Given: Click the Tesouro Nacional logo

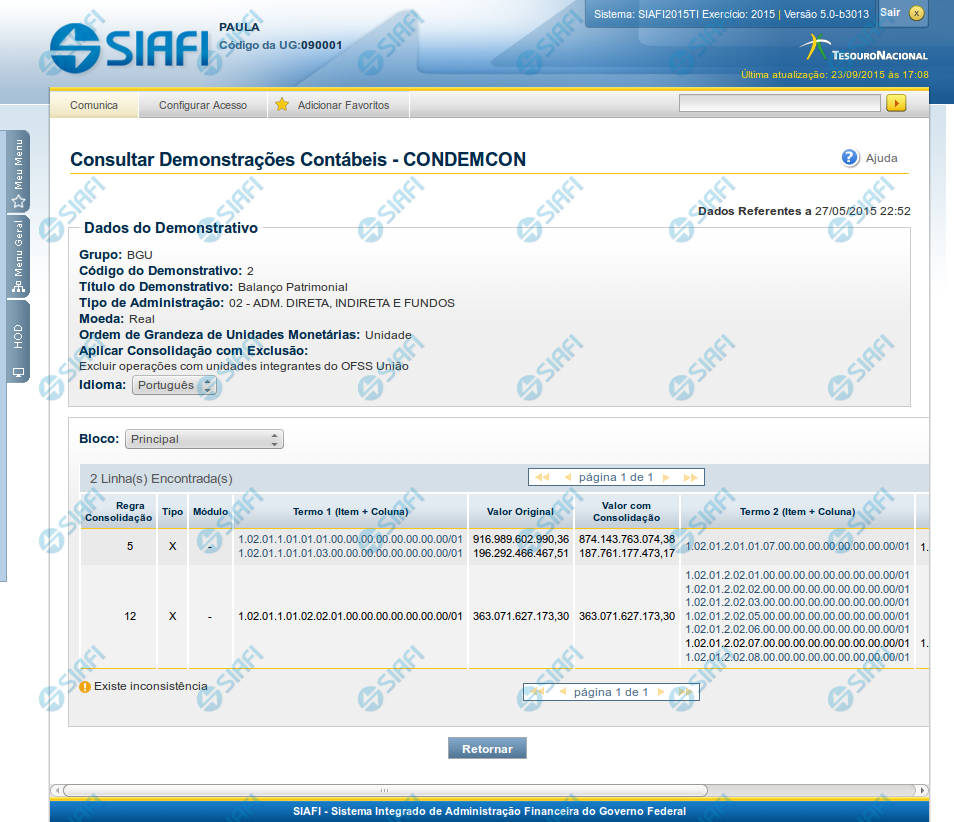Looking at the screenshot, I should tap(864, 48).
